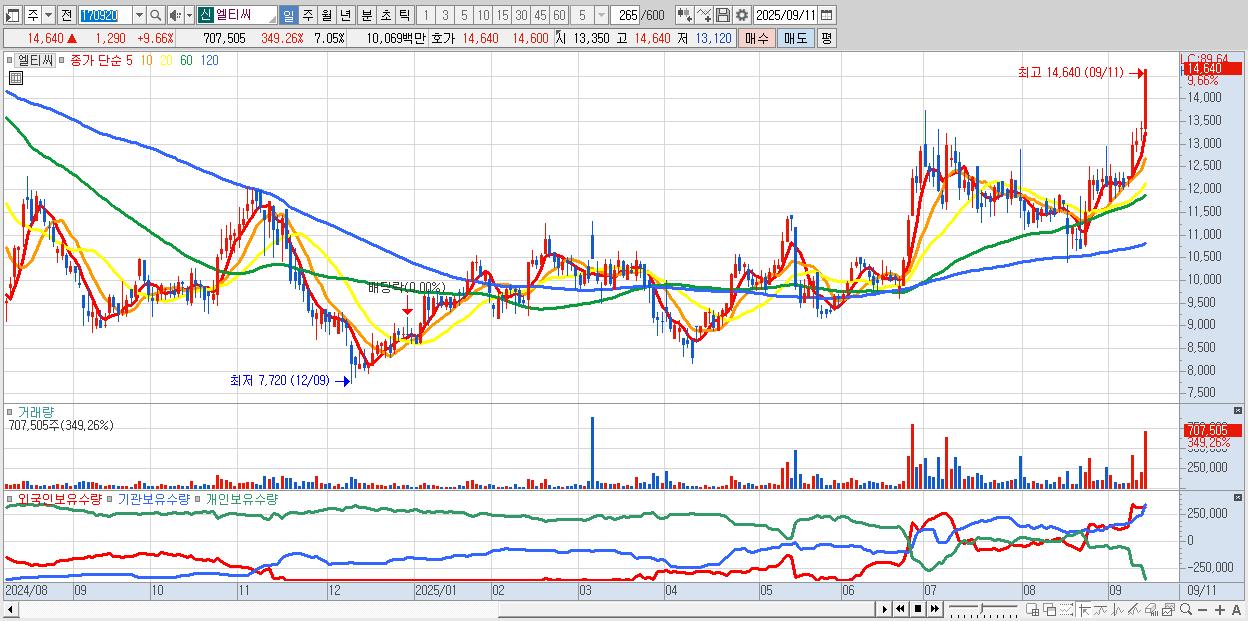The width and height of the screenshot is (1248, 621).
Task: Expand the stock code 170920 dropdown
Action: click(139, 15)
